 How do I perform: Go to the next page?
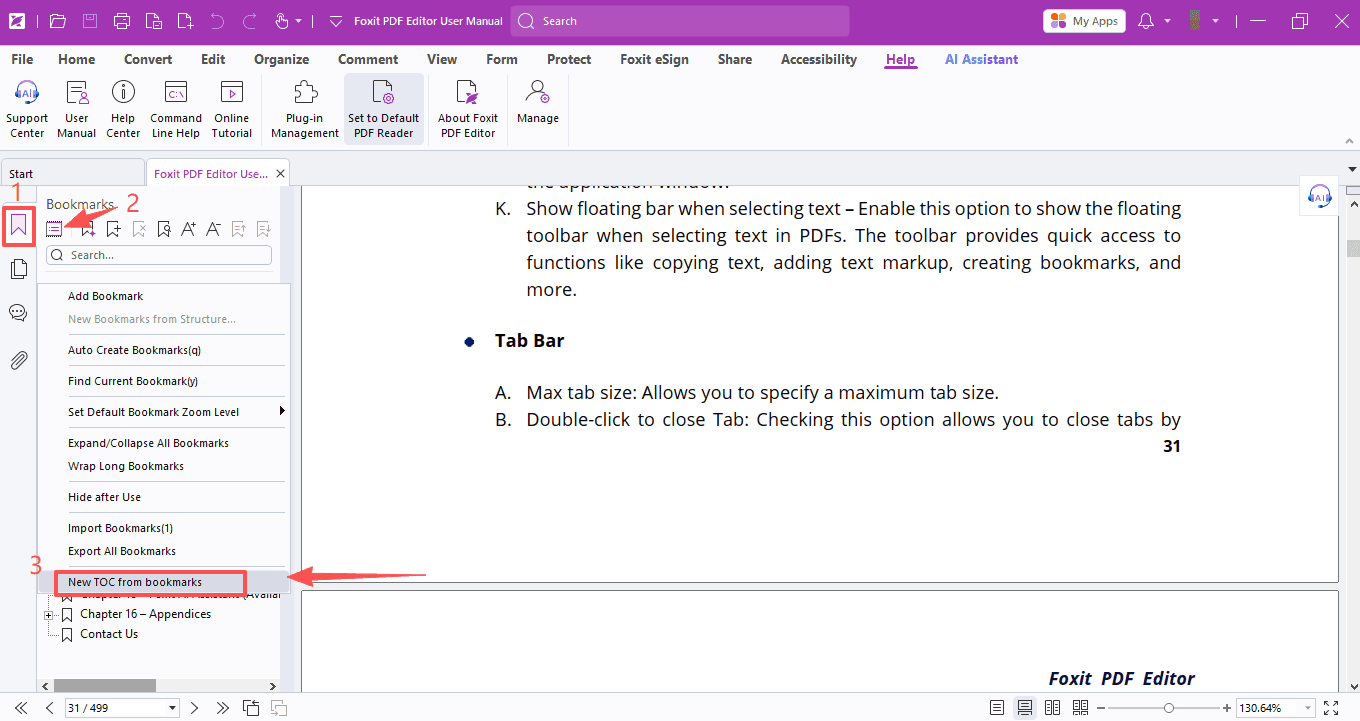click(x=195, y=708)
